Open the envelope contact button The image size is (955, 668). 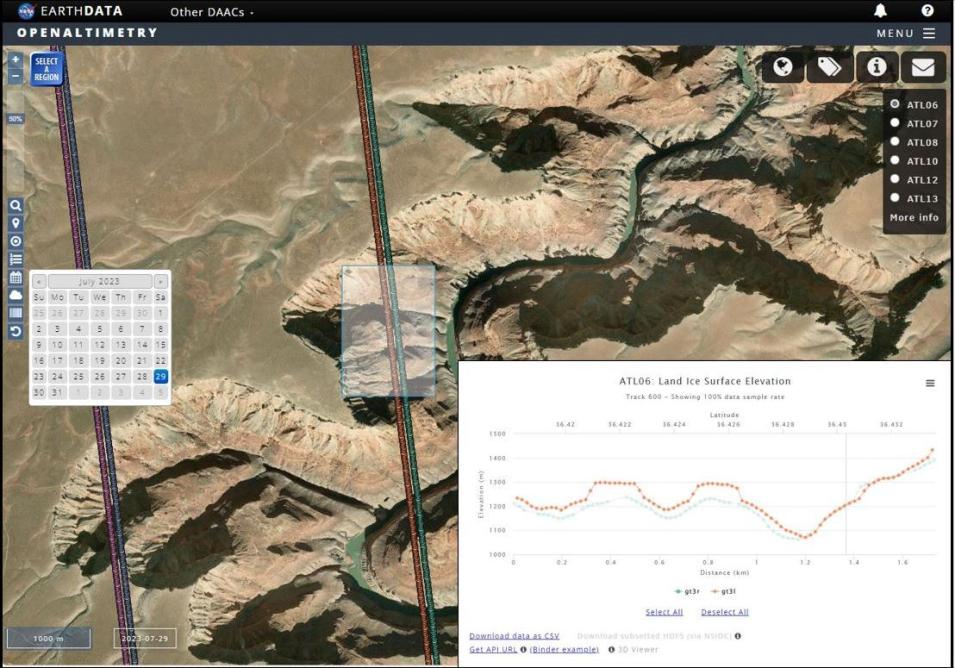923,66
